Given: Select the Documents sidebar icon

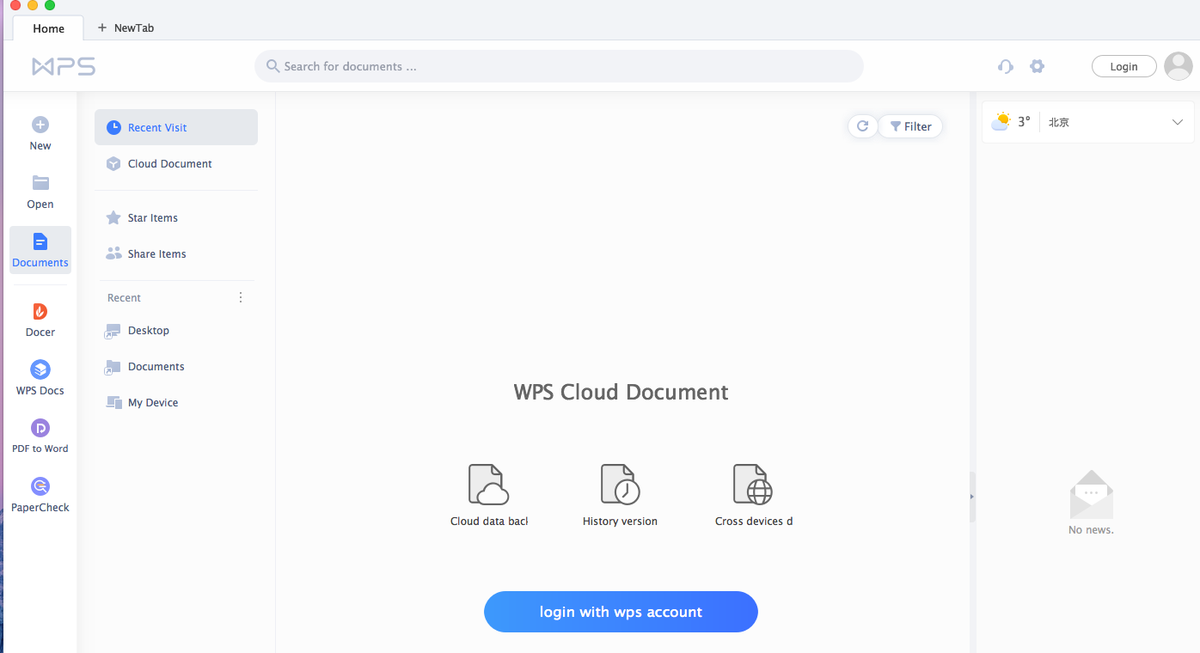Looking at the screenshot, I should 40,242.
